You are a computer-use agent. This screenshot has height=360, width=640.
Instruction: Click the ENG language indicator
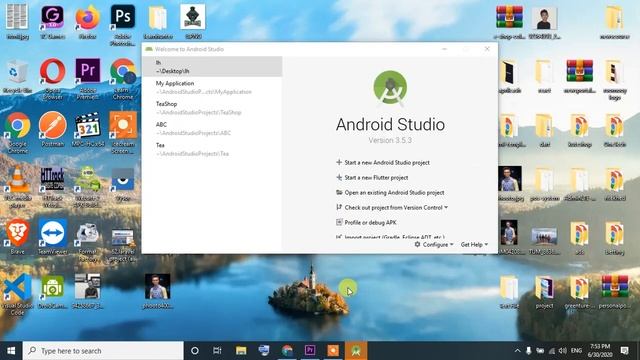(576, 351)
